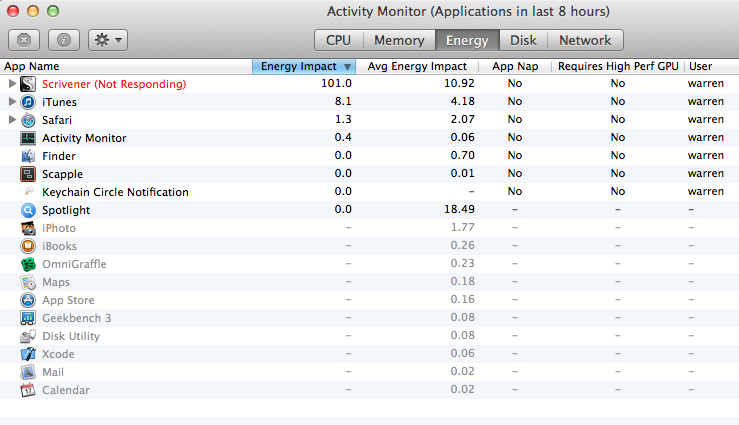
Task: Expand the iTunes process list
Action: (x=12, y=102)
